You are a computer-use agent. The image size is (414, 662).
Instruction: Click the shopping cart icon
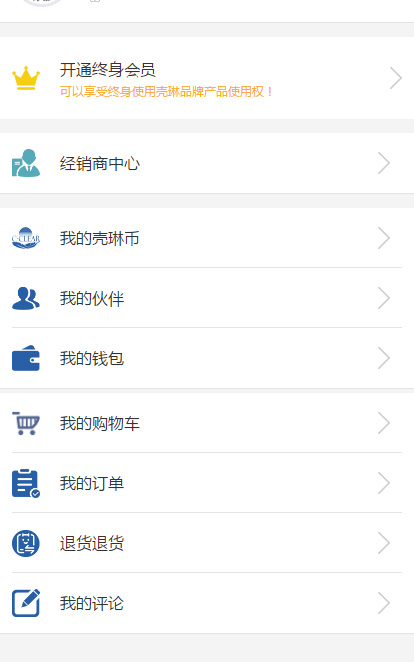(x=26, y=423)
